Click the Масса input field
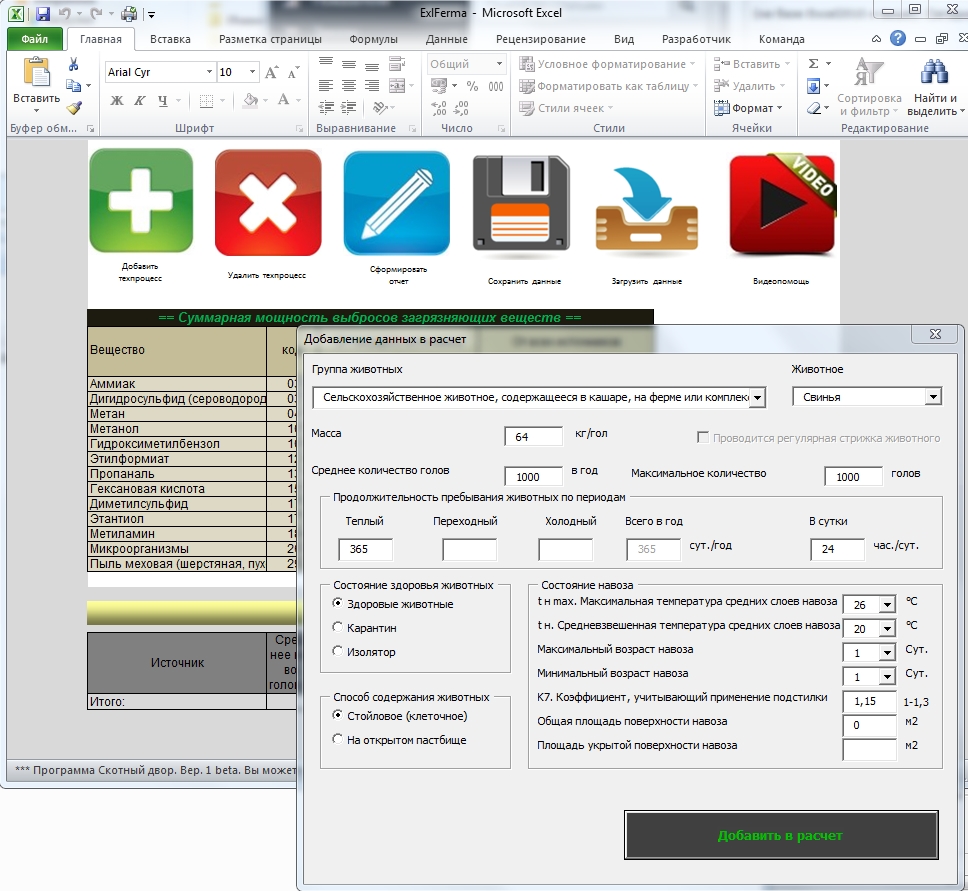 [x=533, y=436]
